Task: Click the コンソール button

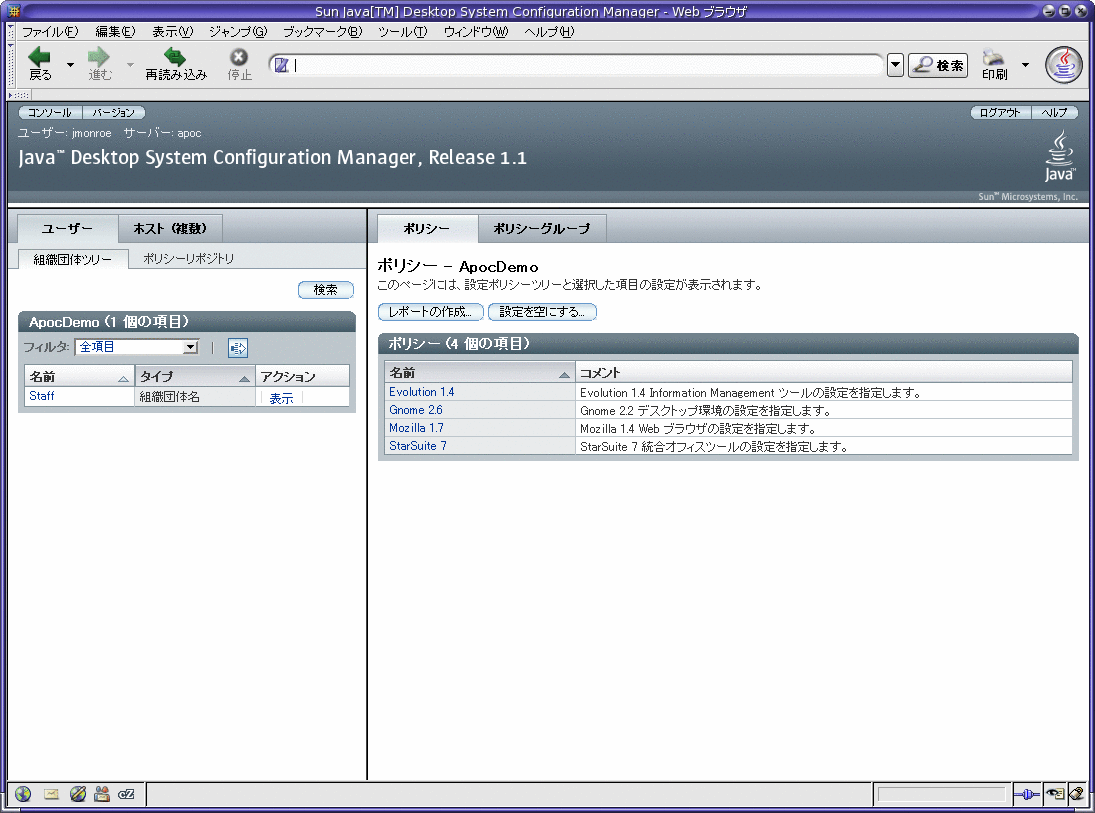Action: (50, 112)
